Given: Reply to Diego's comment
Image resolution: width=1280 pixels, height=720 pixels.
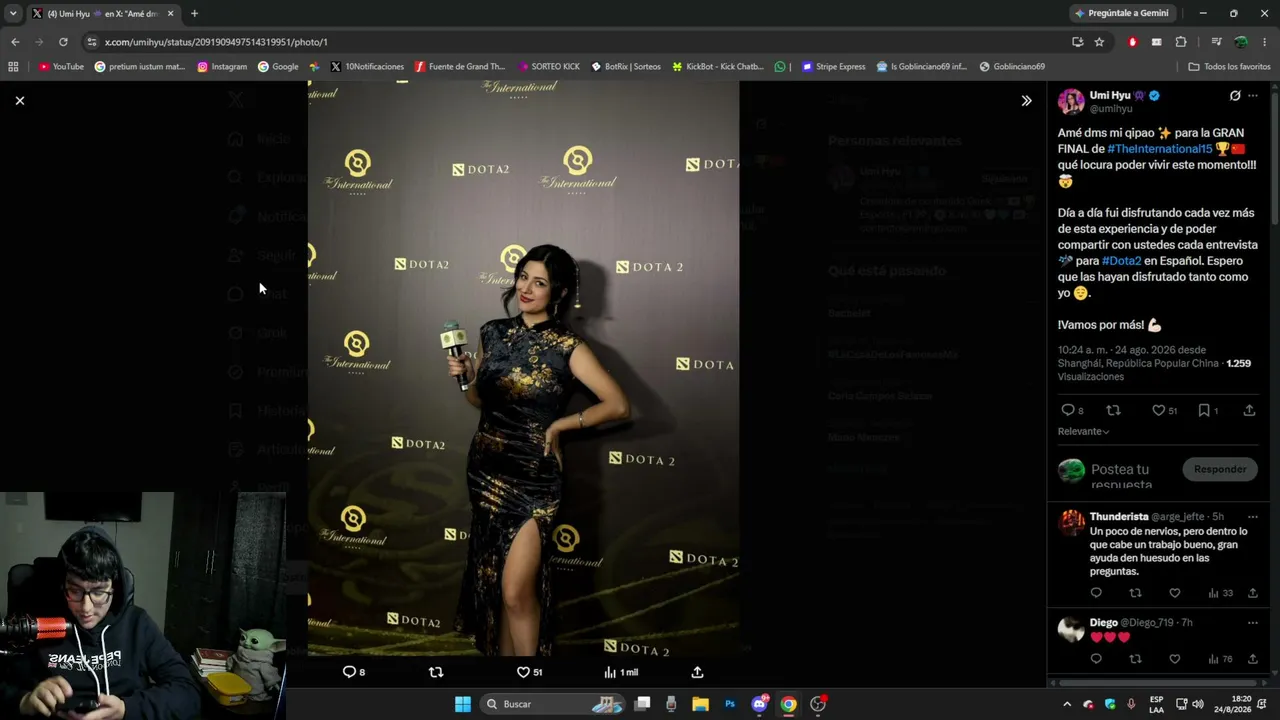Looking at the screenshot, I should tap(1096, 659).
